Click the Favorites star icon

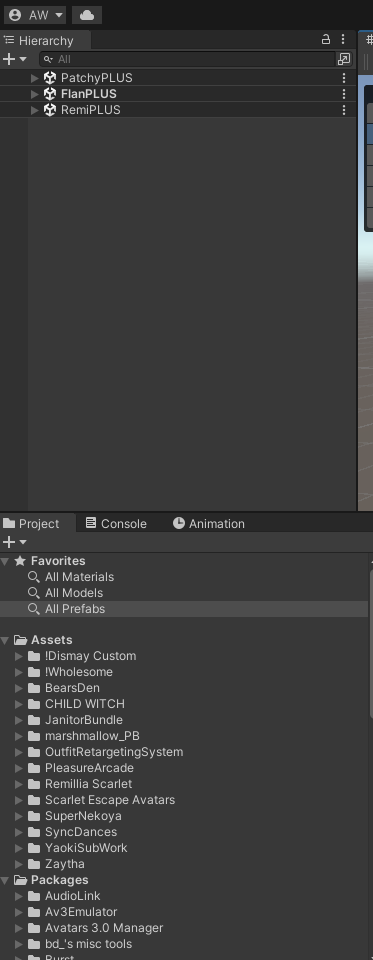(x=20, y=561)
